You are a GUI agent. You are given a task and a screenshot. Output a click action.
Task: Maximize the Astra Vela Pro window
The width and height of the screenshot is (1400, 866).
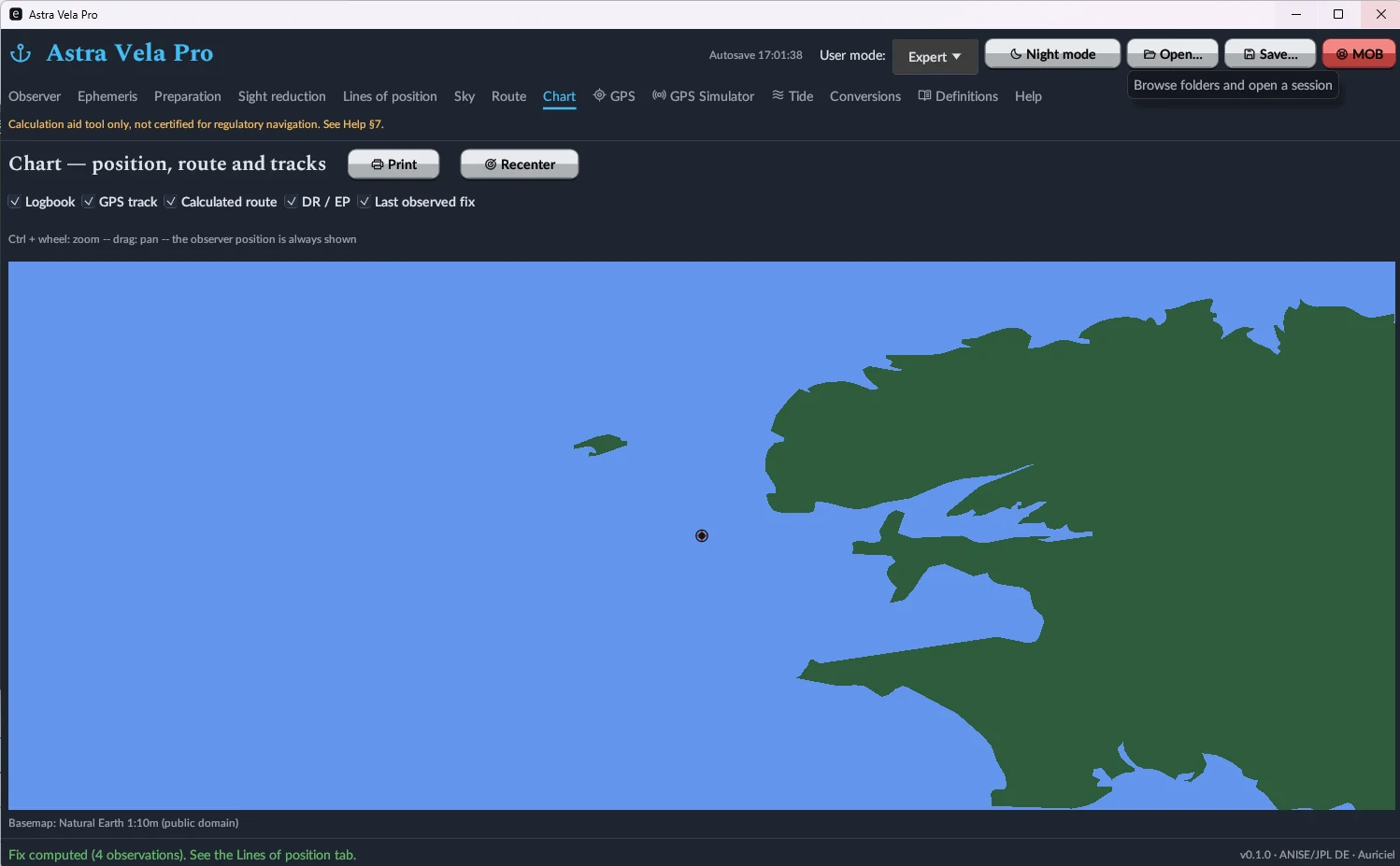(1338, 14)
